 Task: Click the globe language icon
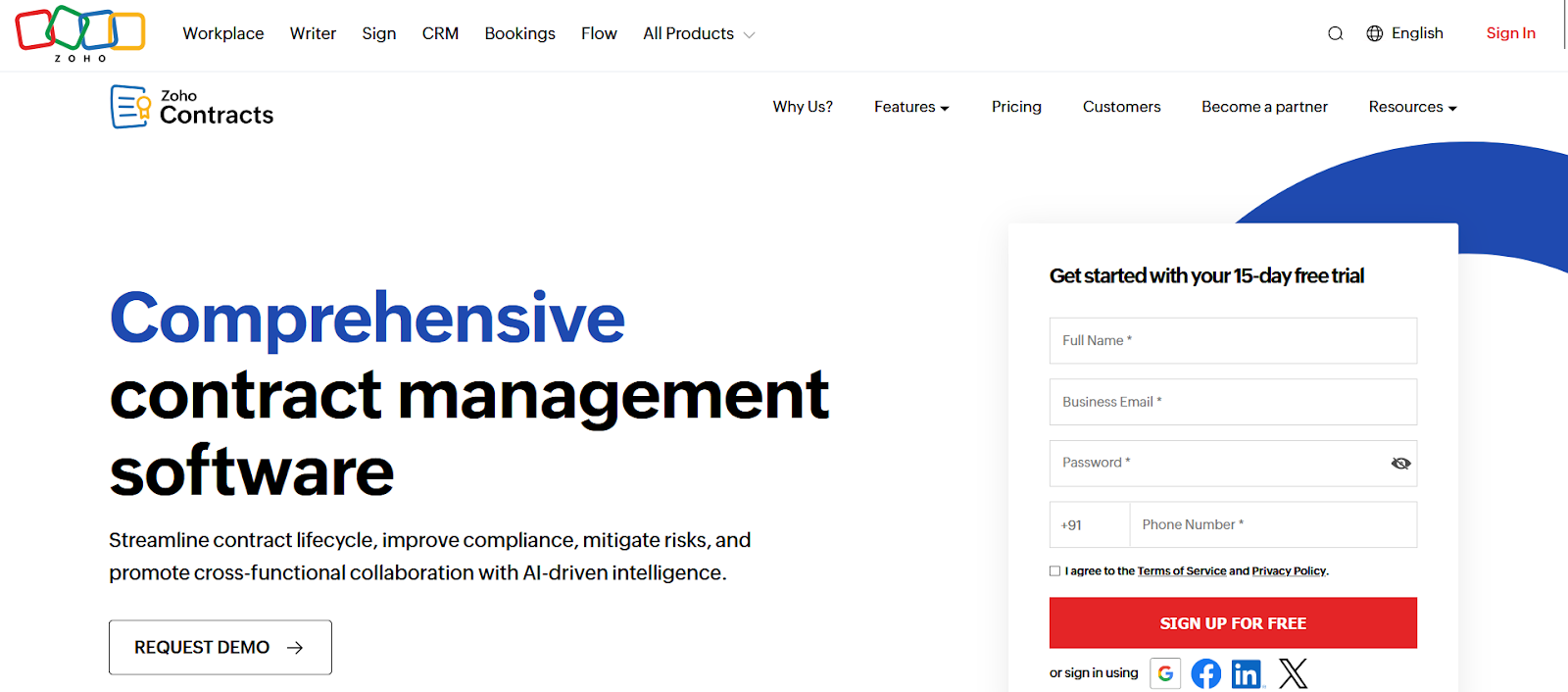pyautogui.click(x=1375, y=33)
